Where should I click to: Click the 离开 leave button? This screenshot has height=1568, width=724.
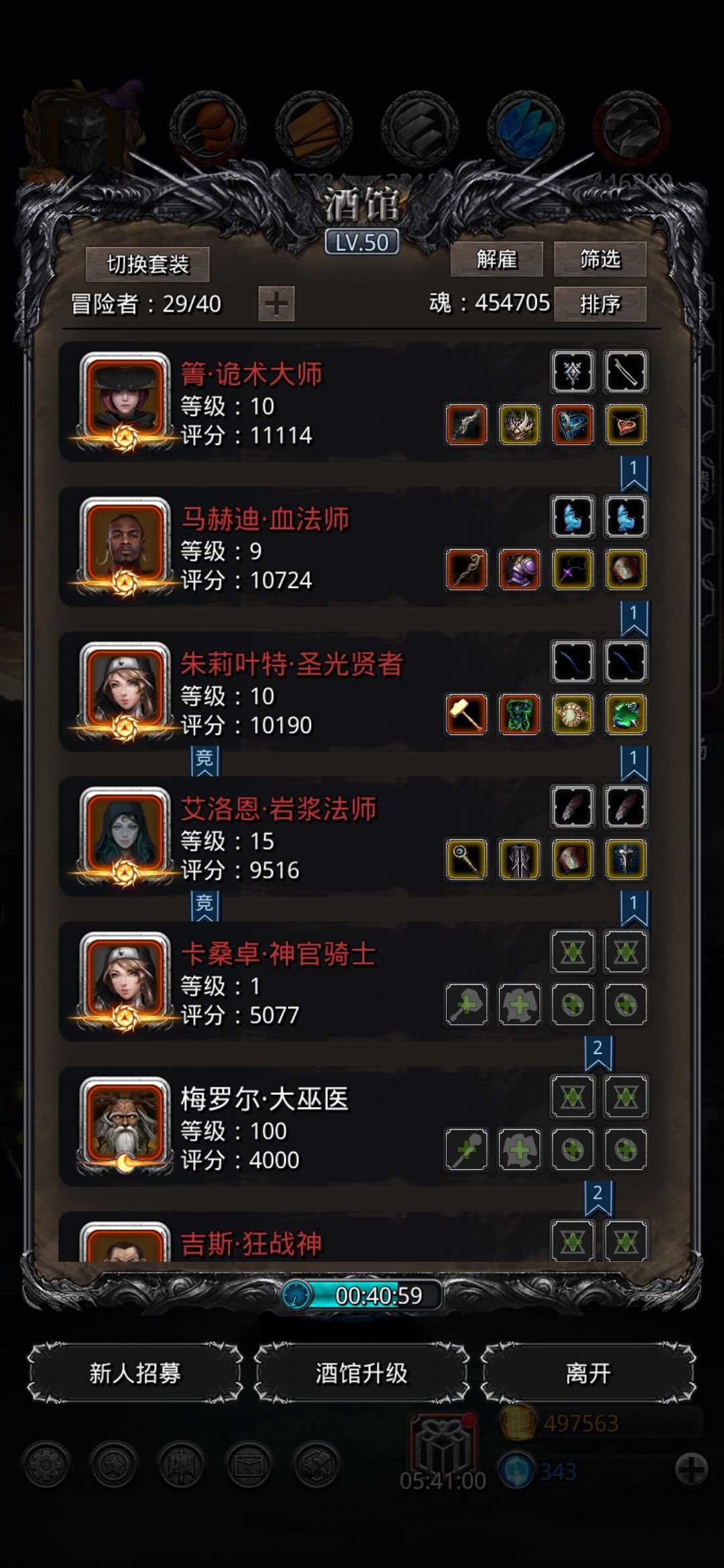[588, 1373]
